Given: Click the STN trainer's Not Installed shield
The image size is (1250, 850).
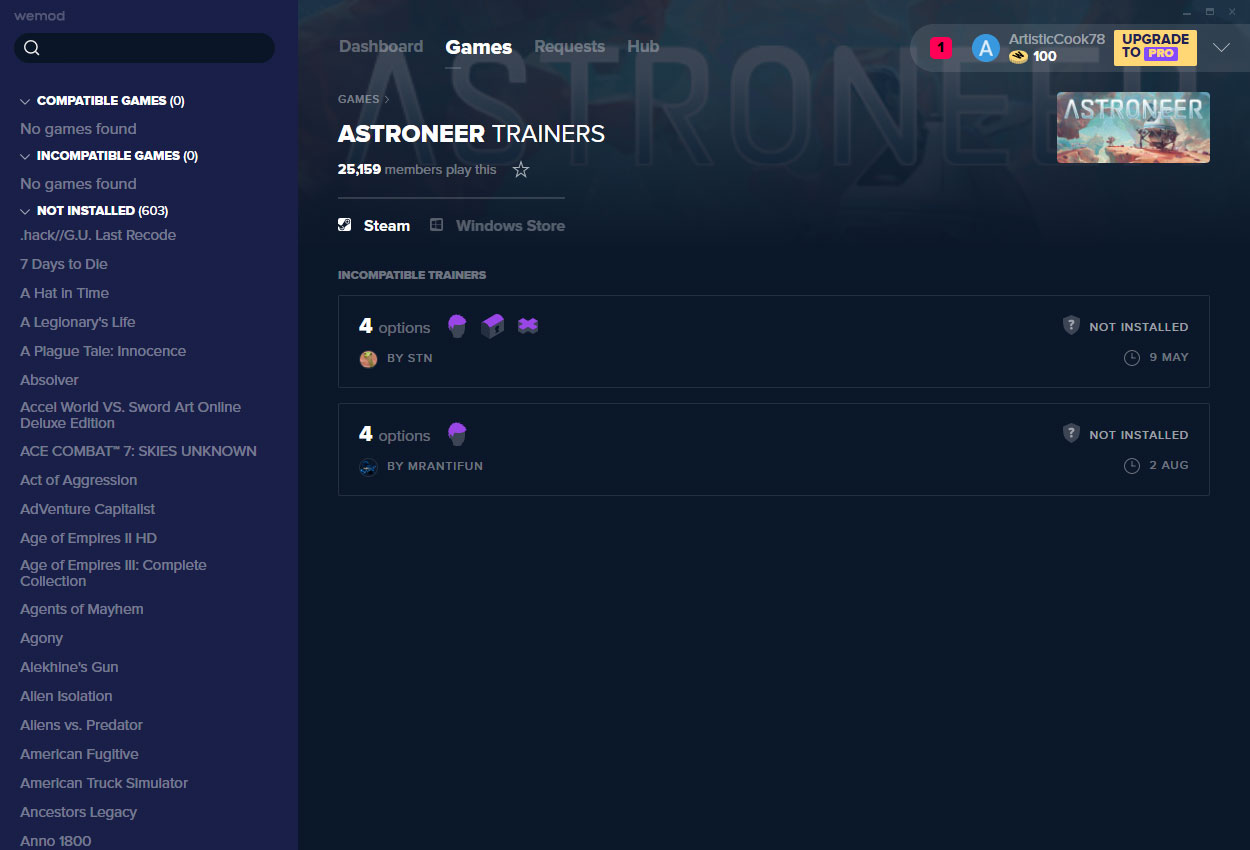Looking at the screenshot, I should tap(1071, 326).
